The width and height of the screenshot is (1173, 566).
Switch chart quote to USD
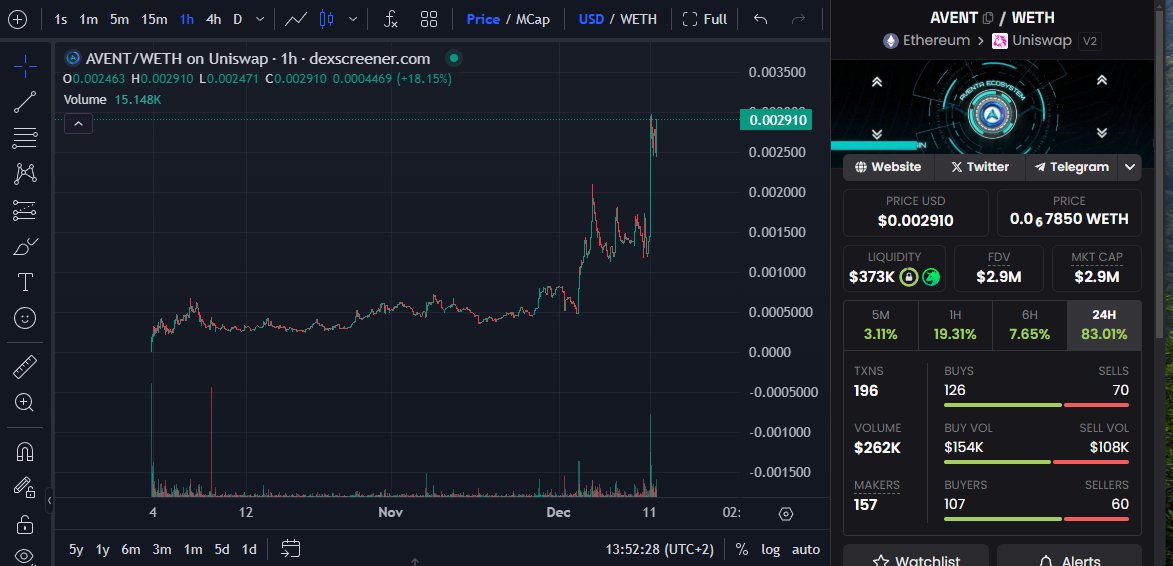point(591,19)
